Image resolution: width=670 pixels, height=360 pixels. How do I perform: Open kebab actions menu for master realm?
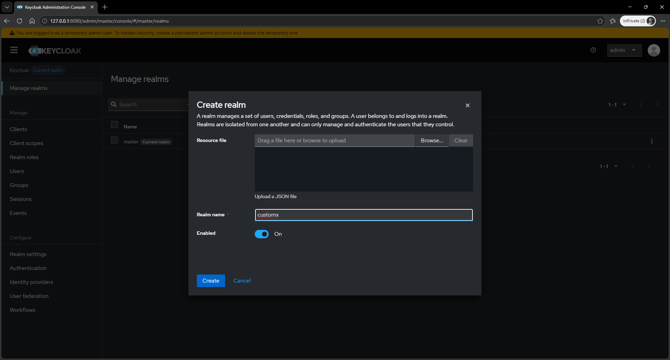point(652,141)
